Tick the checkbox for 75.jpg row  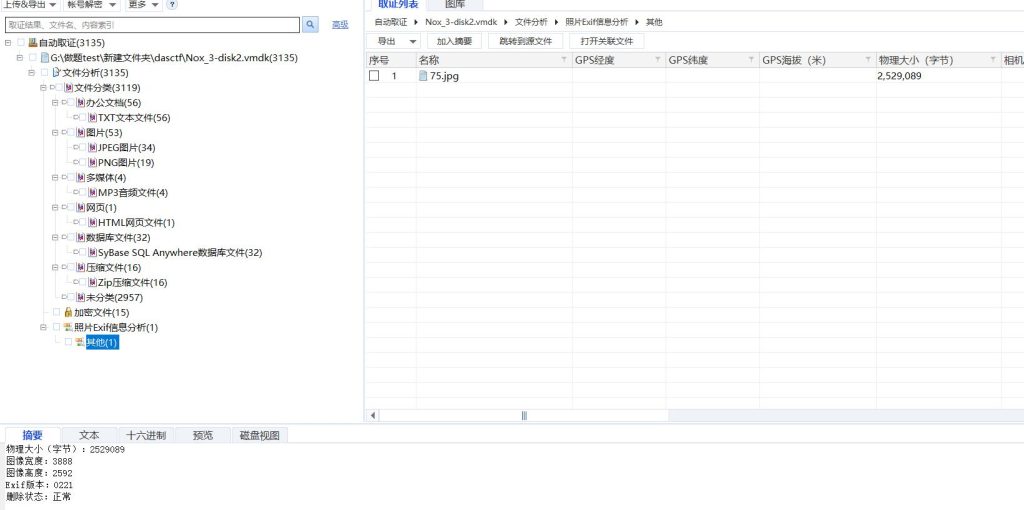pyautogui.click(x=374, y=76)
